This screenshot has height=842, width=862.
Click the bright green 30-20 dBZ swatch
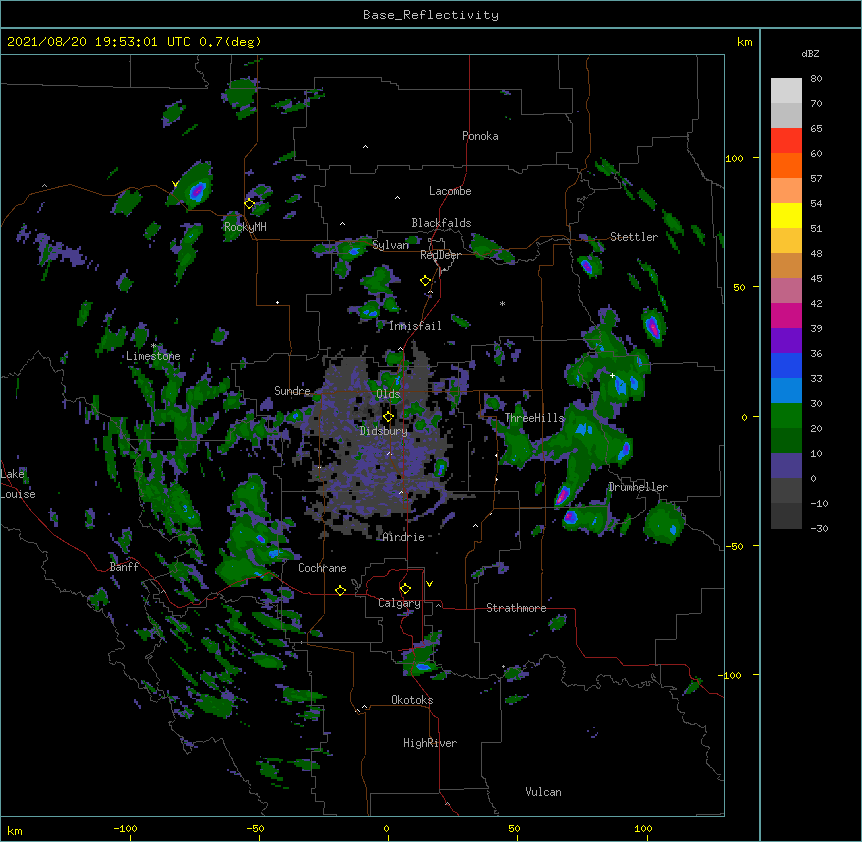786,416
